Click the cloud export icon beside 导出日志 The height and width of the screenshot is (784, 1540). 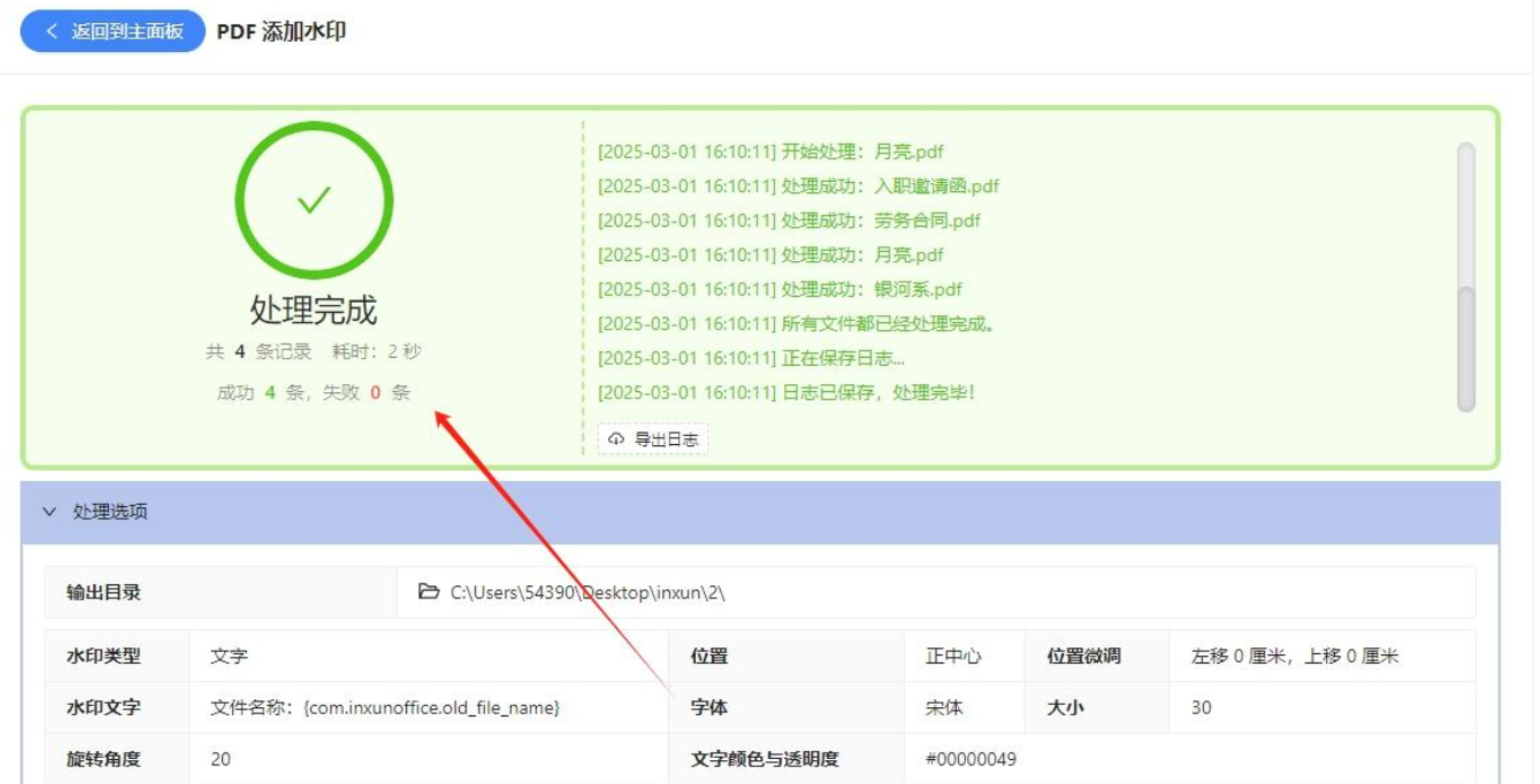point(615,438)
